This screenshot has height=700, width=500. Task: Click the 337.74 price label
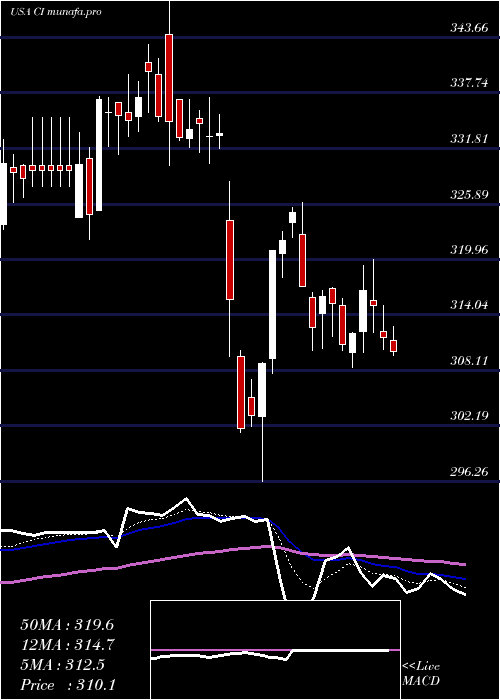coord(468,83)
